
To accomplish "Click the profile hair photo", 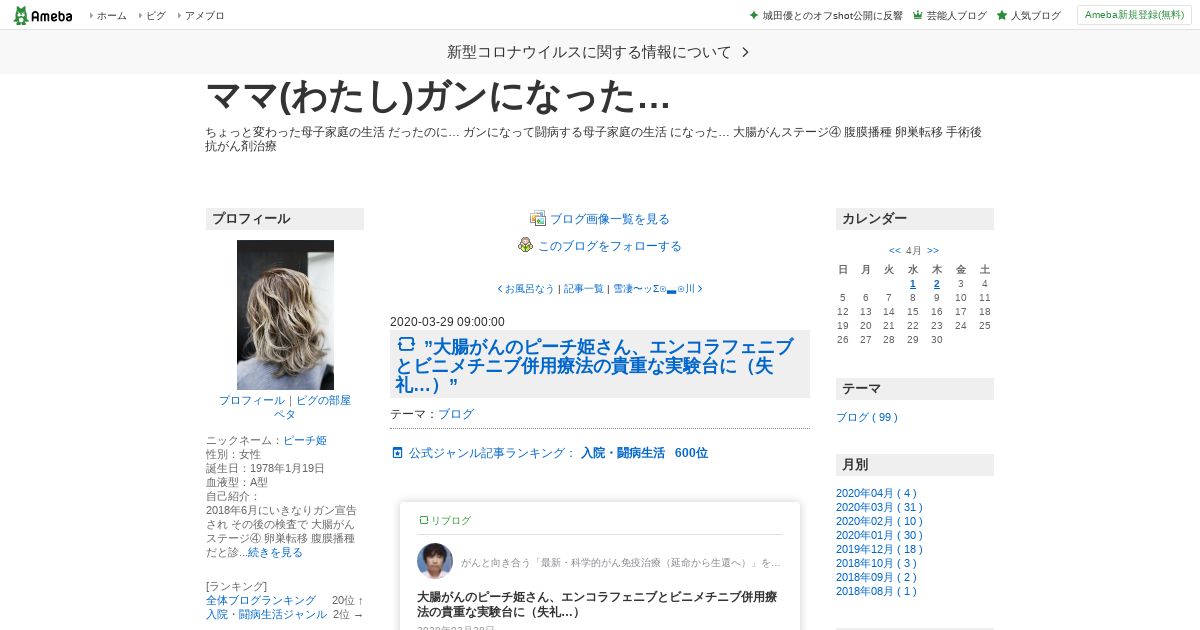I will (285, 315).
